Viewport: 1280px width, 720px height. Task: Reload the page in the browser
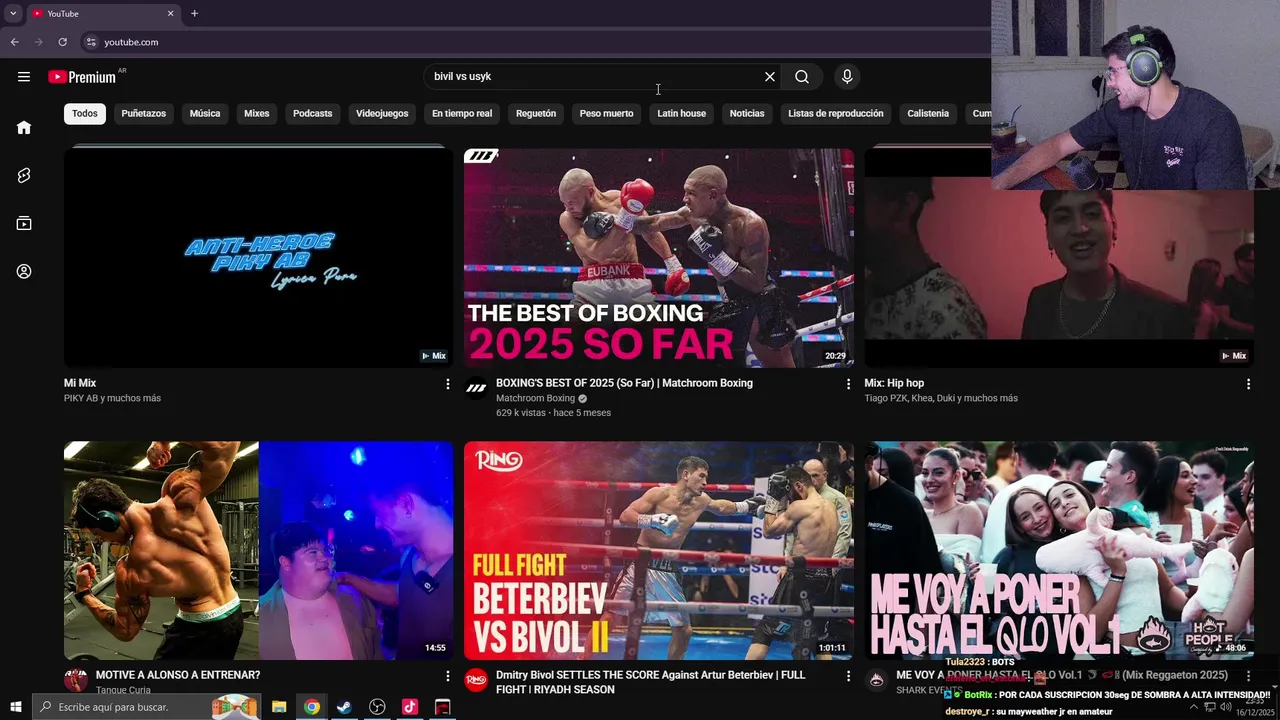coord(62,42)
